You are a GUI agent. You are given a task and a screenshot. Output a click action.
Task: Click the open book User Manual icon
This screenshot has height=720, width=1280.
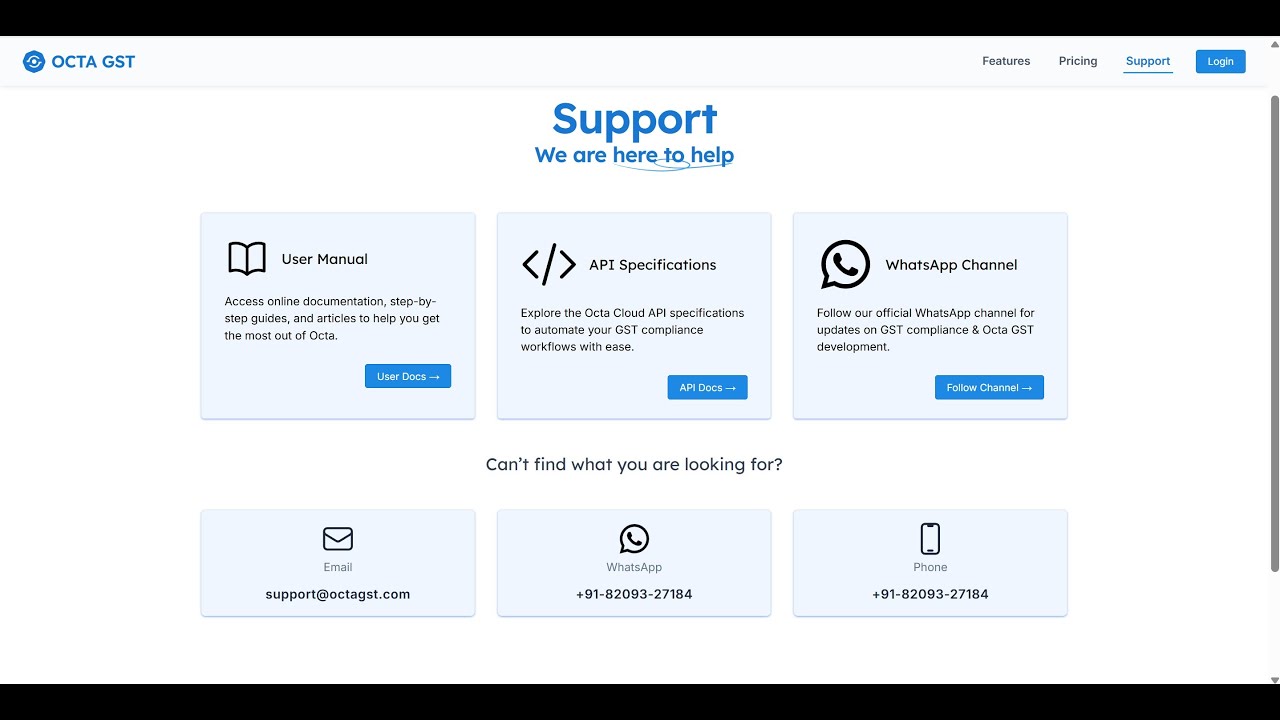tap(247, 259)
